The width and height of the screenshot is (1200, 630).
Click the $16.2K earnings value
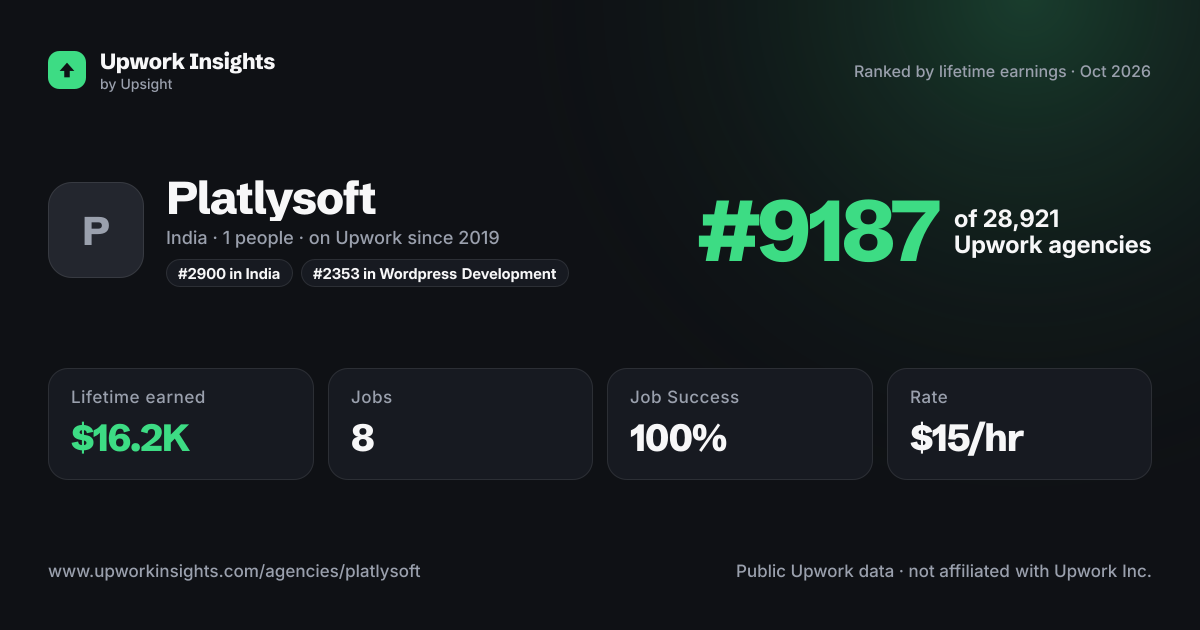pos(130,438)
